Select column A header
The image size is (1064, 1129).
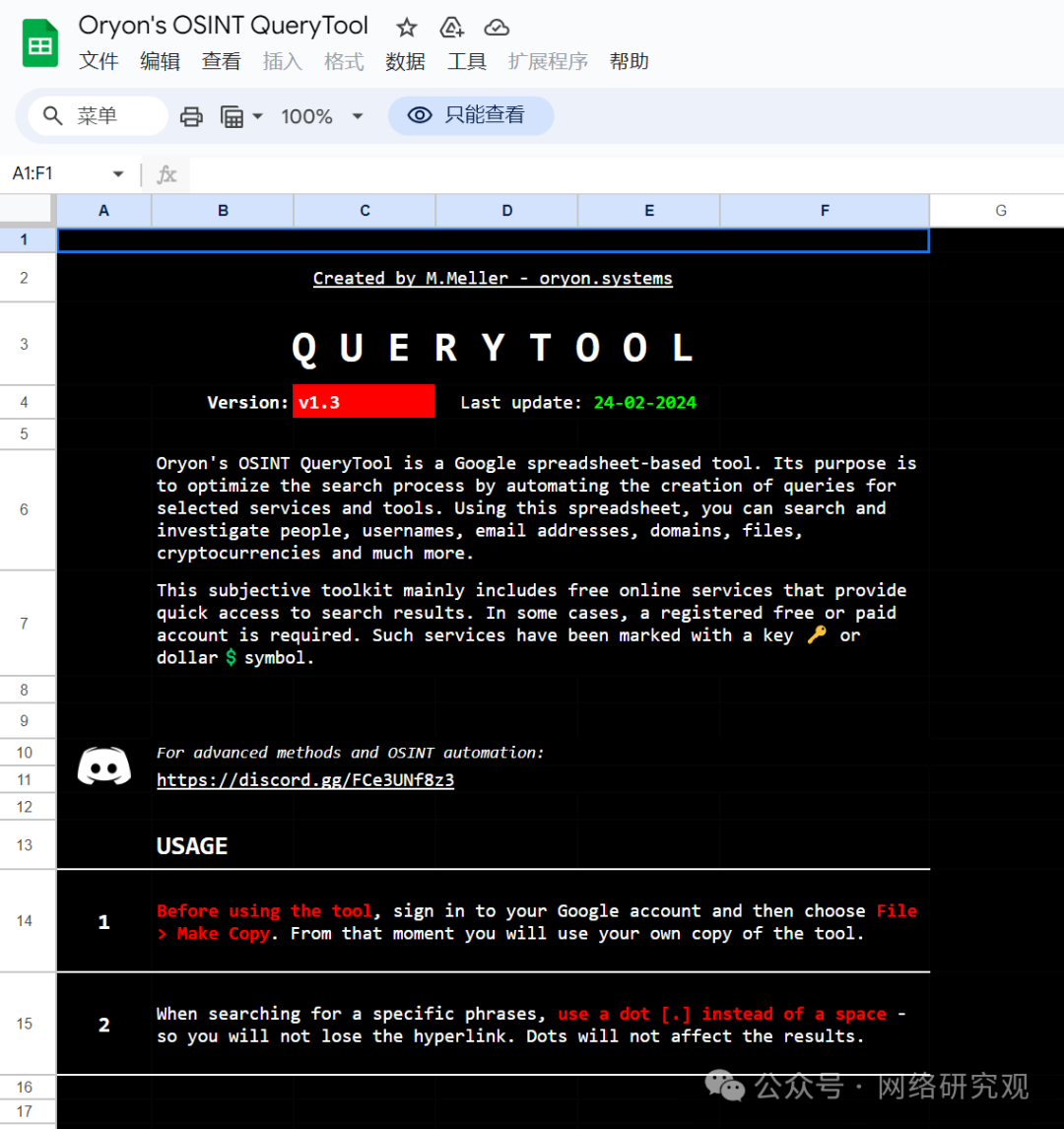(104, 211)
